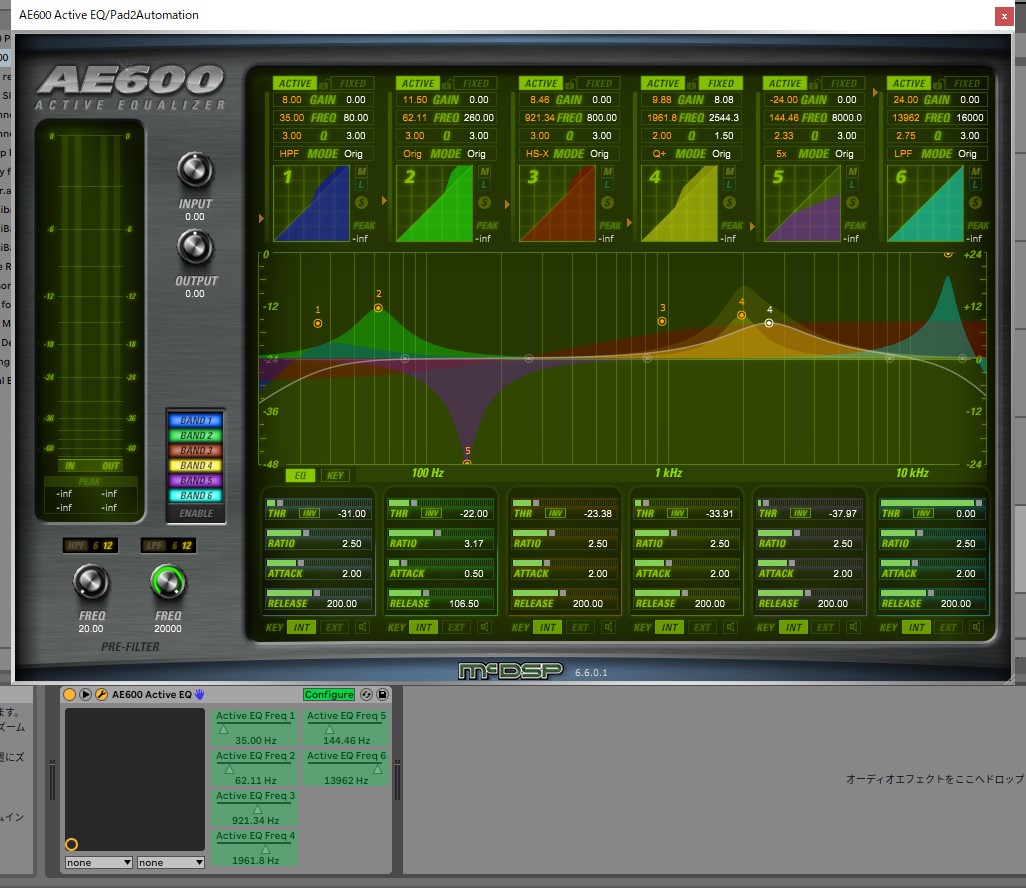This screenshot has width=1026, height=888.
Task: Click the Band 6 solo S icon
Action: pyautogui.click(x=976, y=203)
